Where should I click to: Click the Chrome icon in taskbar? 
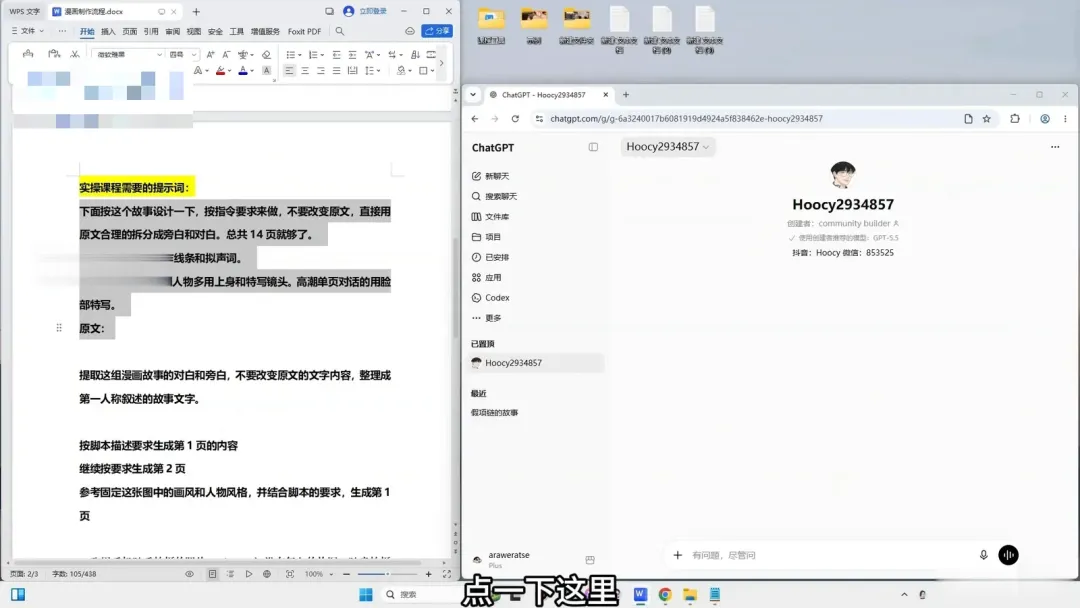coord(665,594)
